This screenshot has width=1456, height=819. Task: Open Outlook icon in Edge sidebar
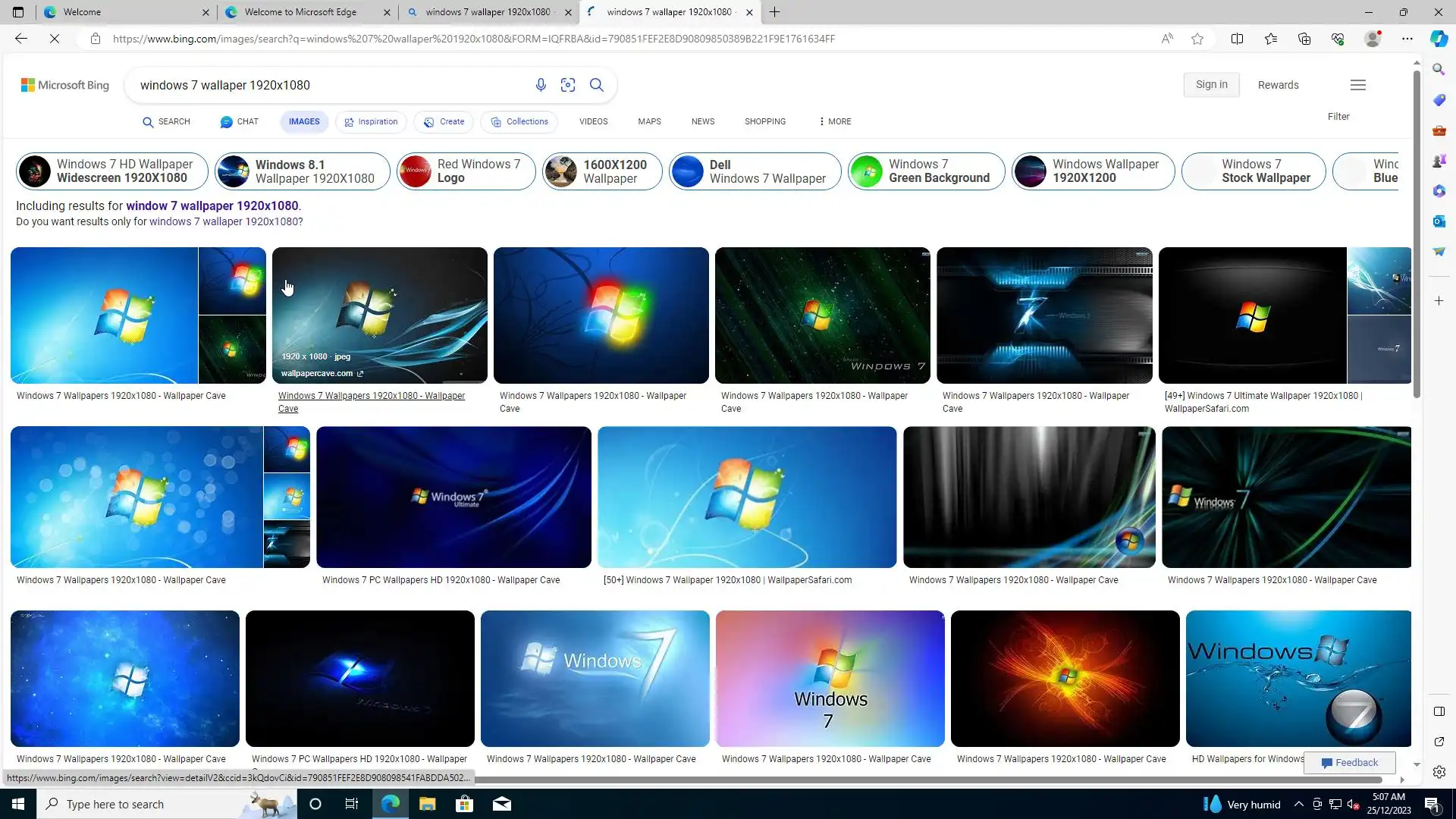pyautogui.click(x=1439, y=221)
